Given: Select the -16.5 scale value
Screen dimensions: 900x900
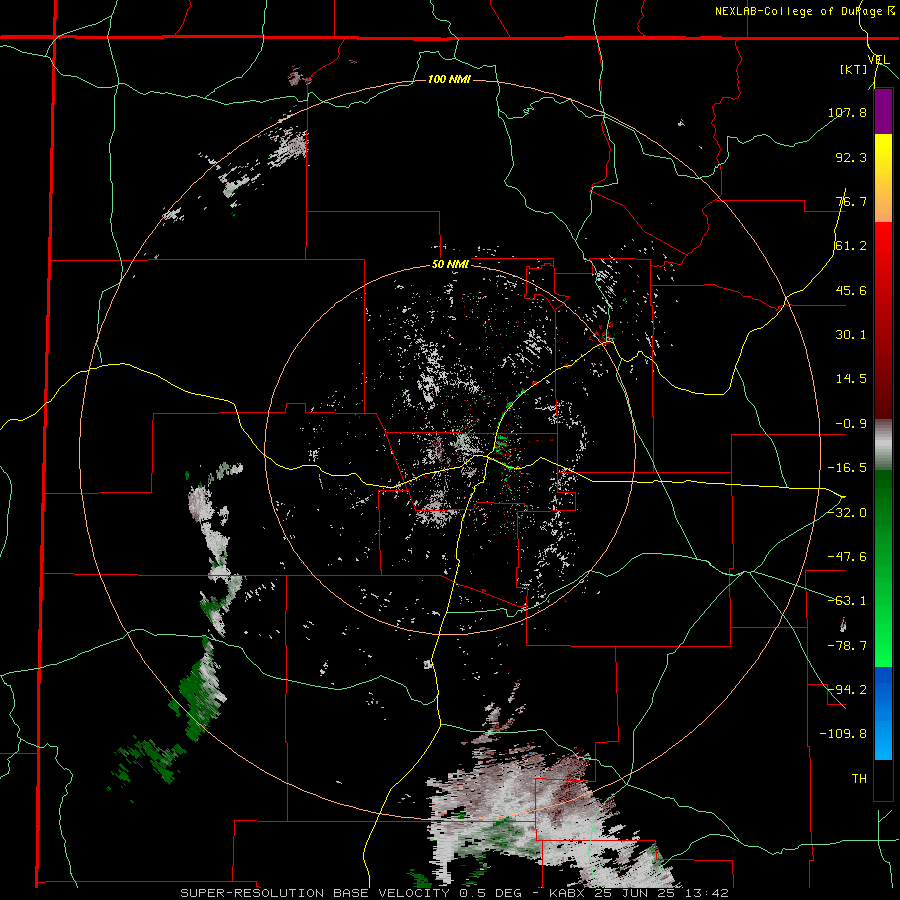Looking at the screenshot, I should tap(847, 468).
